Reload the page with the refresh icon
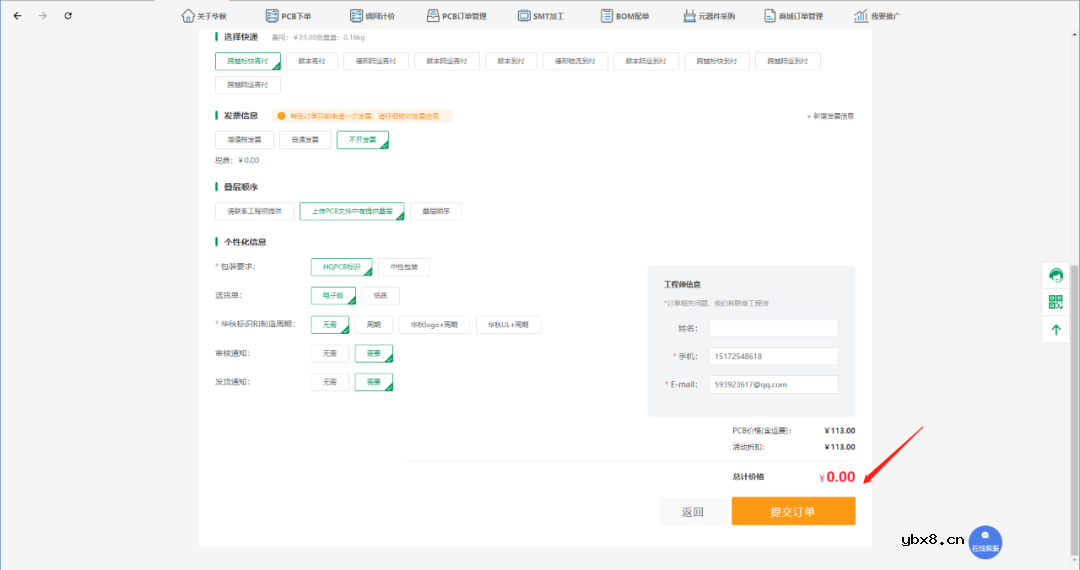Image resolution: width=1080 pixels, height=570 pixels. coord(68,16)
